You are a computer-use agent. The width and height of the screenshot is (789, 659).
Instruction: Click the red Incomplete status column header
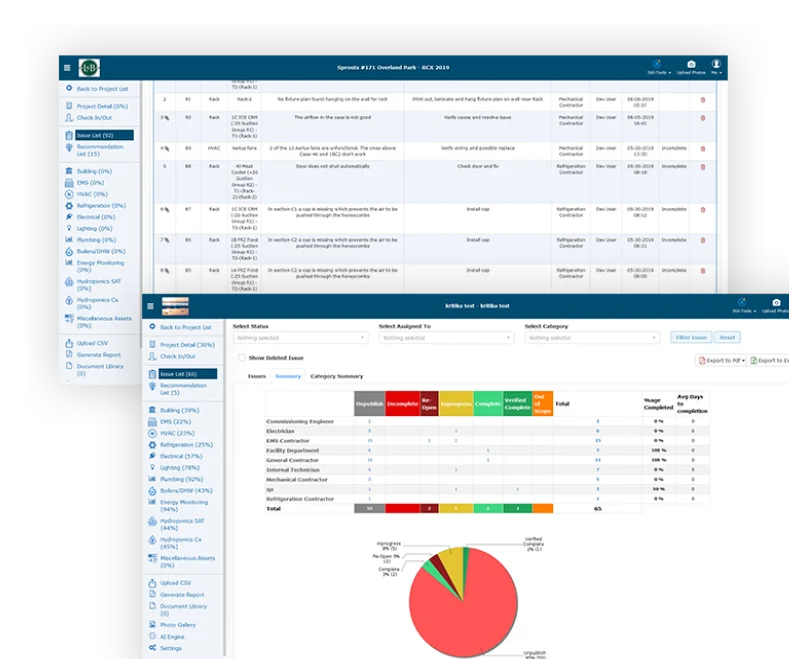[402, 403]
